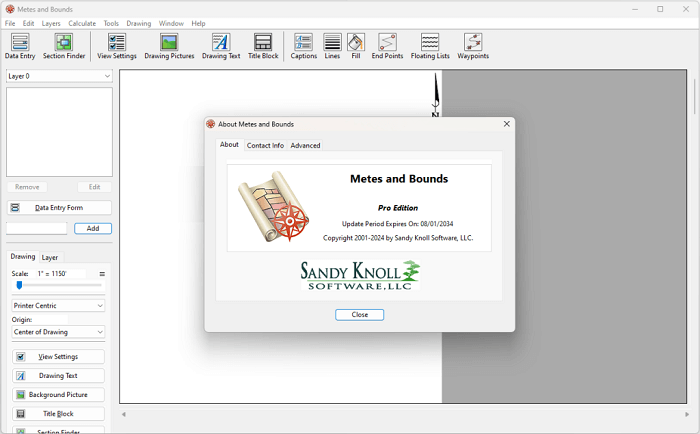Select the Drawing tab in side panel

pos(23,256)
